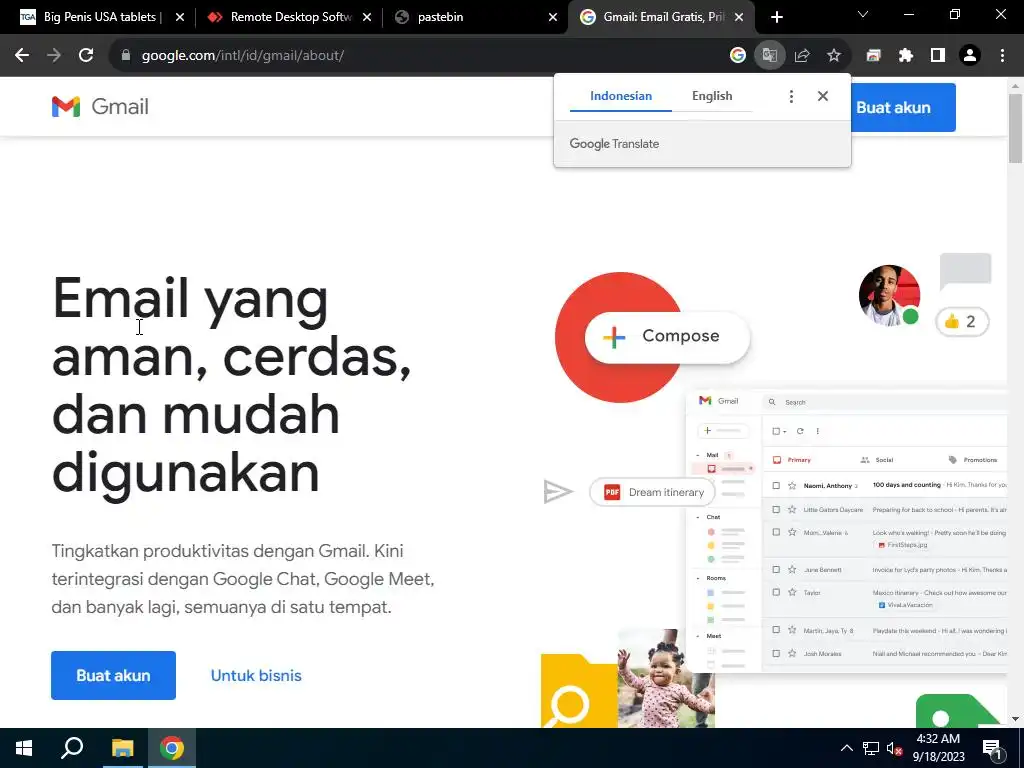Open the muted volume tray icon
This screenshot has height=768, width=1024.
click(894, 749)
